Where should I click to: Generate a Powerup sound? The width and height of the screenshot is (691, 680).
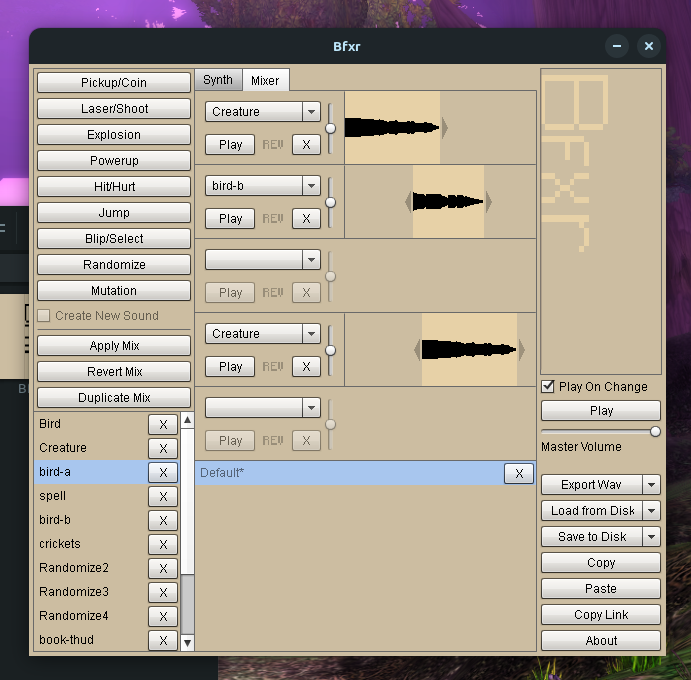pyautogui.click(x=114, y=160)
